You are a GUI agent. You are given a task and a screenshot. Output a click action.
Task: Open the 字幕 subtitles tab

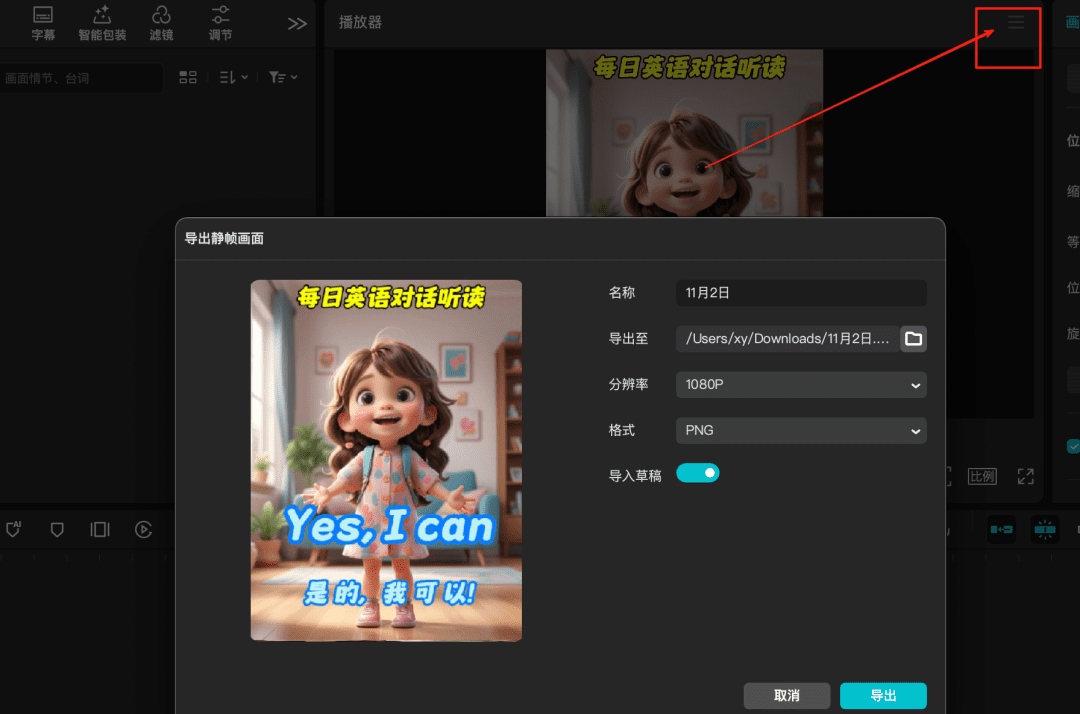[43, 23]
